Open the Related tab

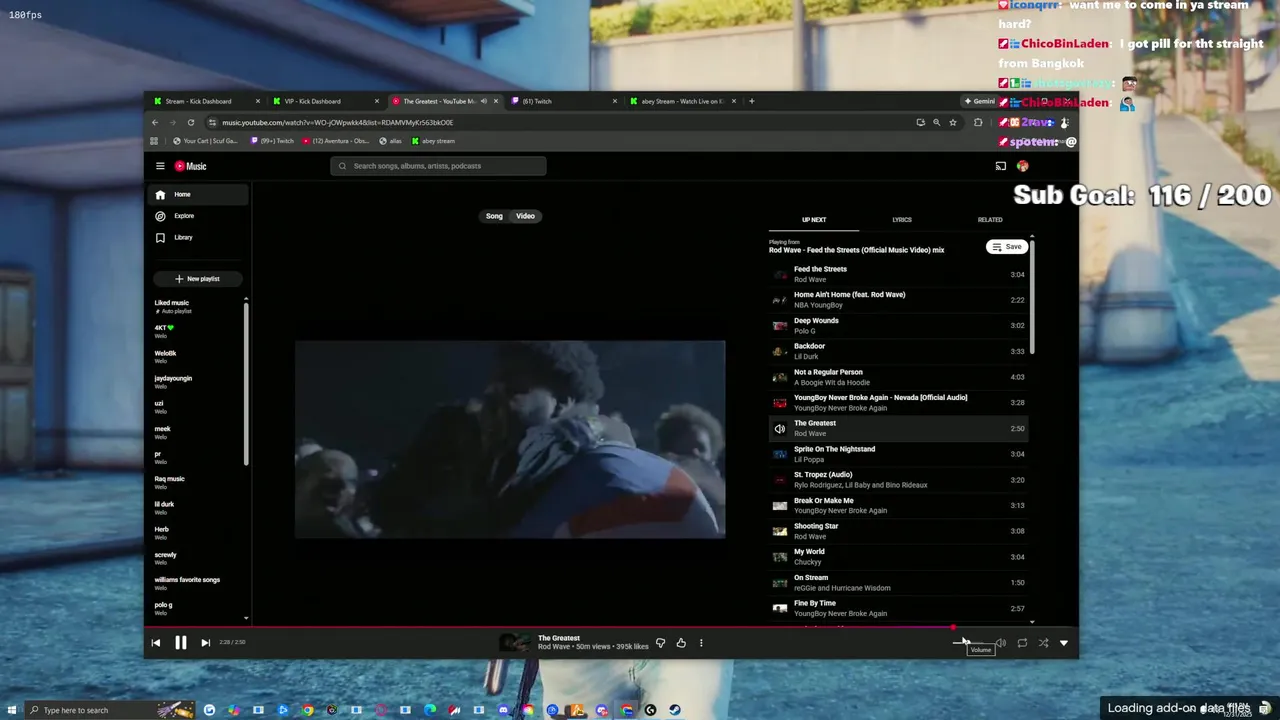click(990, 220)
